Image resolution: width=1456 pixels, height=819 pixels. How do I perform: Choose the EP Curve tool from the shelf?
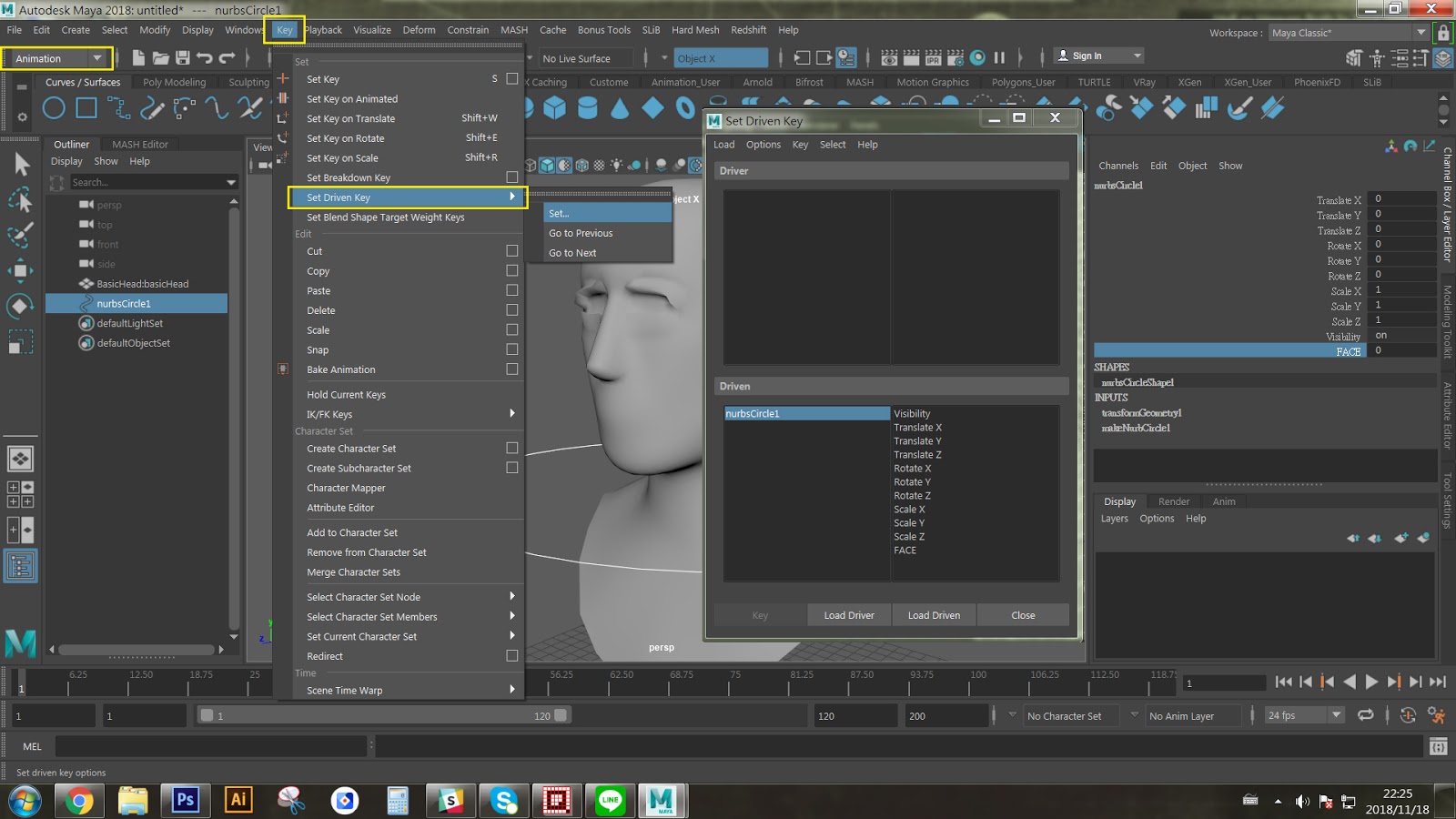point(118,108)
